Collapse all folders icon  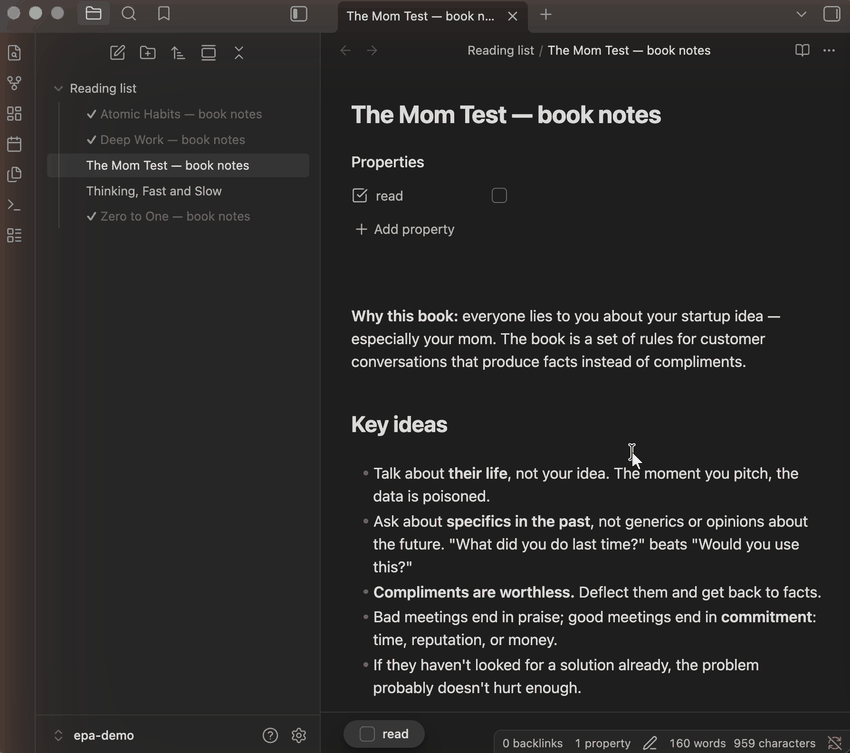239,53
